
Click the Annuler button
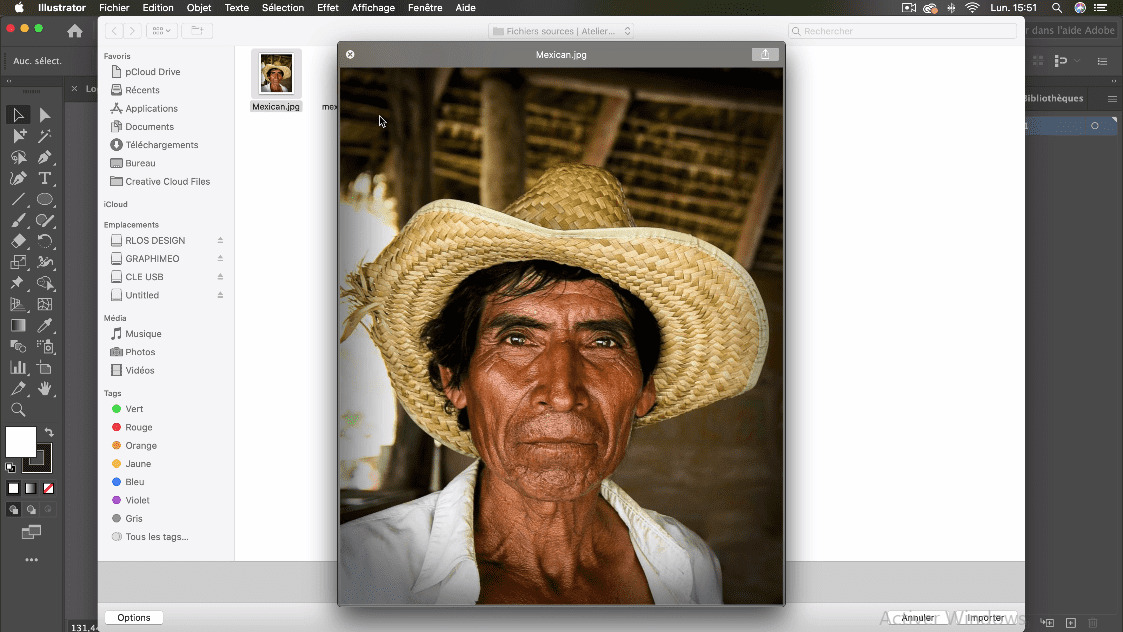click(917, 618)
